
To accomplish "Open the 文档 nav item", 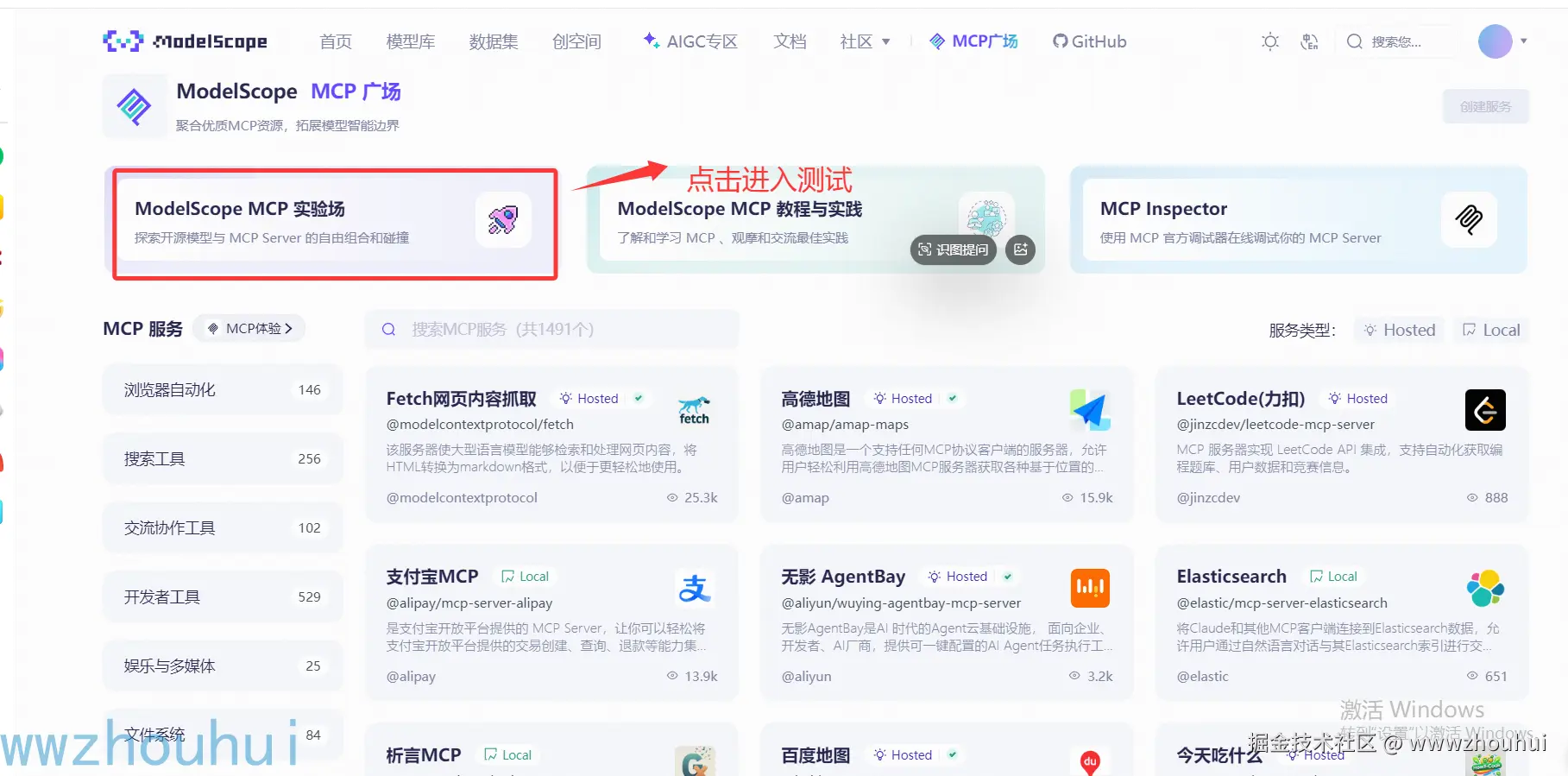I will coord(790,41).
